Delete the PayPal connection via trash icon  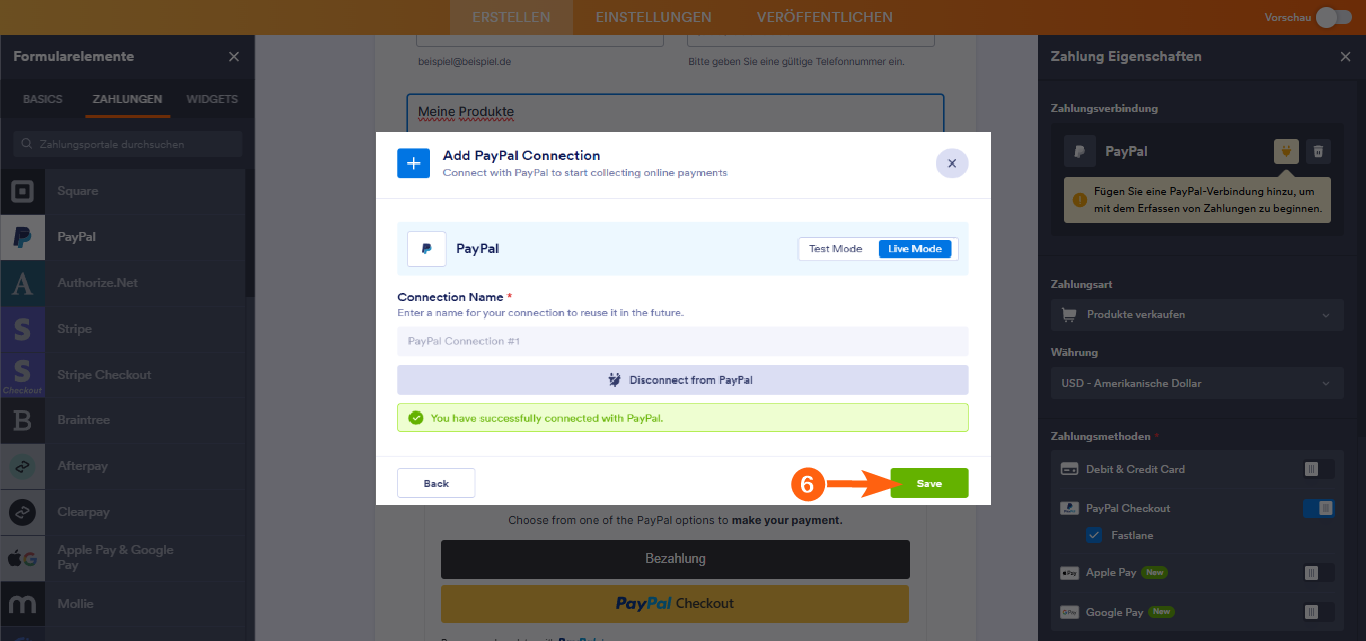(1318, 151)
